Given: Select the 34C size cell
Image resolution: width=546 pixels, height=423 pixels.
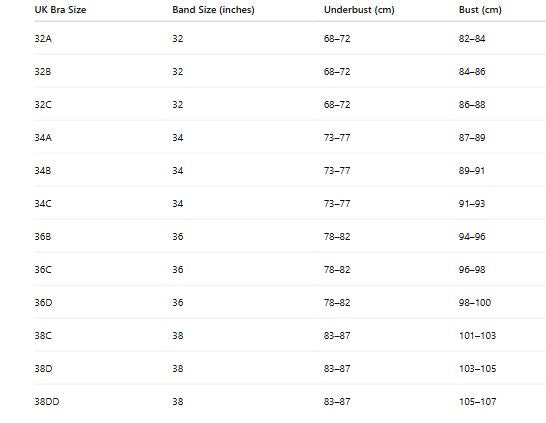Looking at the screenshot, I should (x=43, y=204).
